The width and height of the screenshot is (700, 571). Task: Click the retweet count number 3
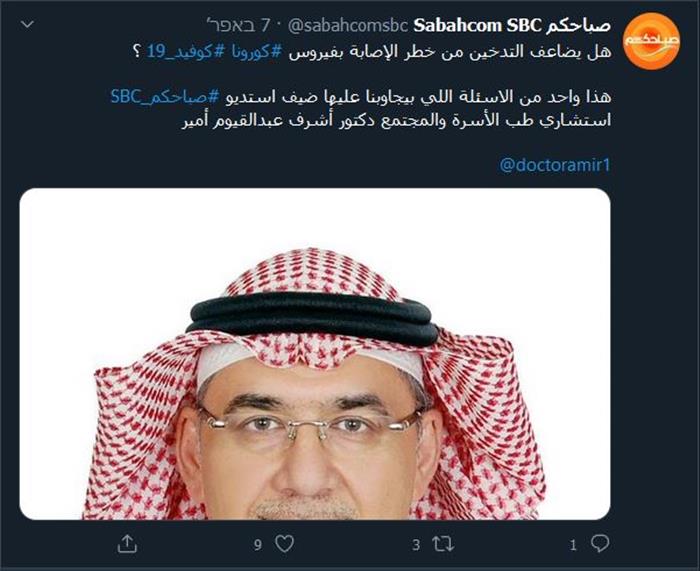pyautogui.click(x=416, y=545)
